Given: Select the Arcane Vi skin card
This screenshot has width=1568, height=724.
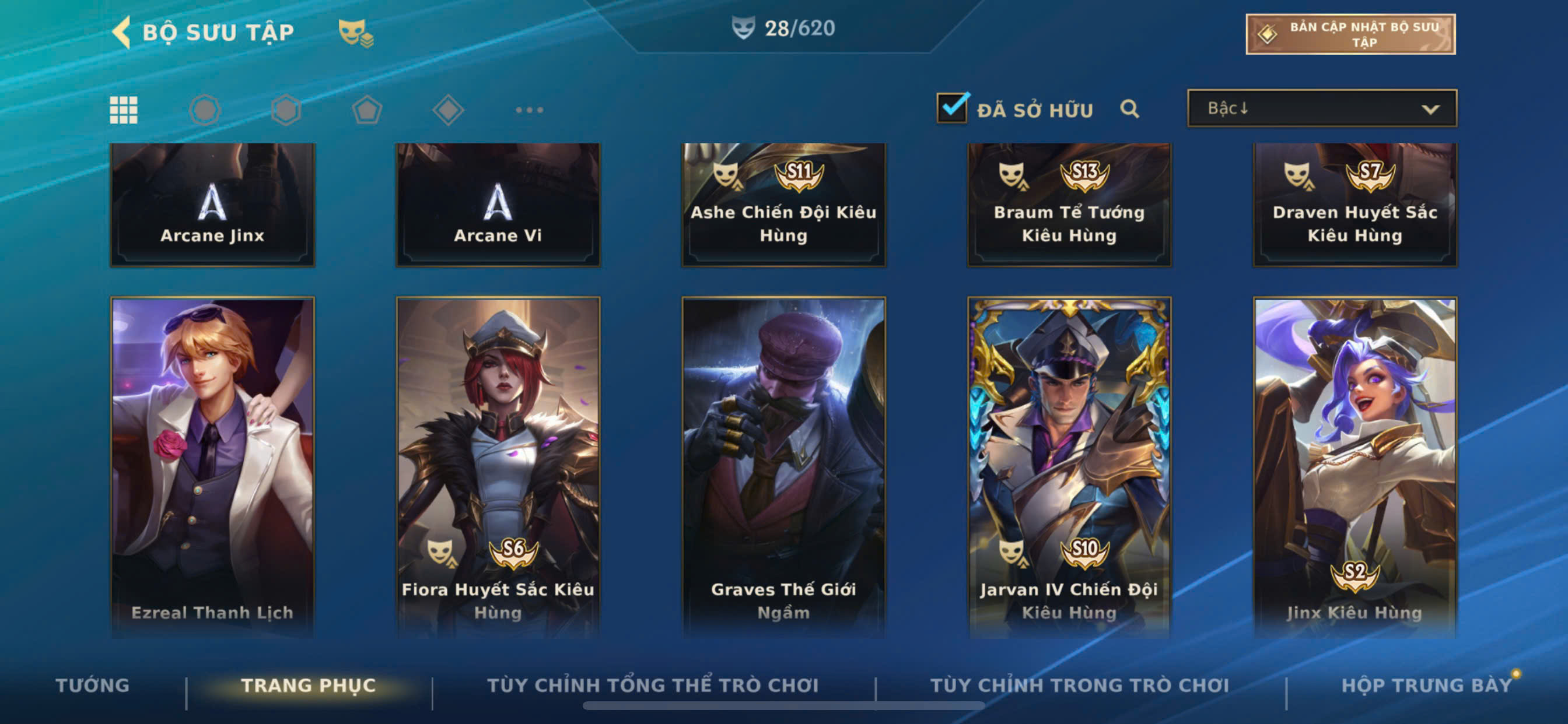Looking at the screenshot, I should [x=498, y=205].
